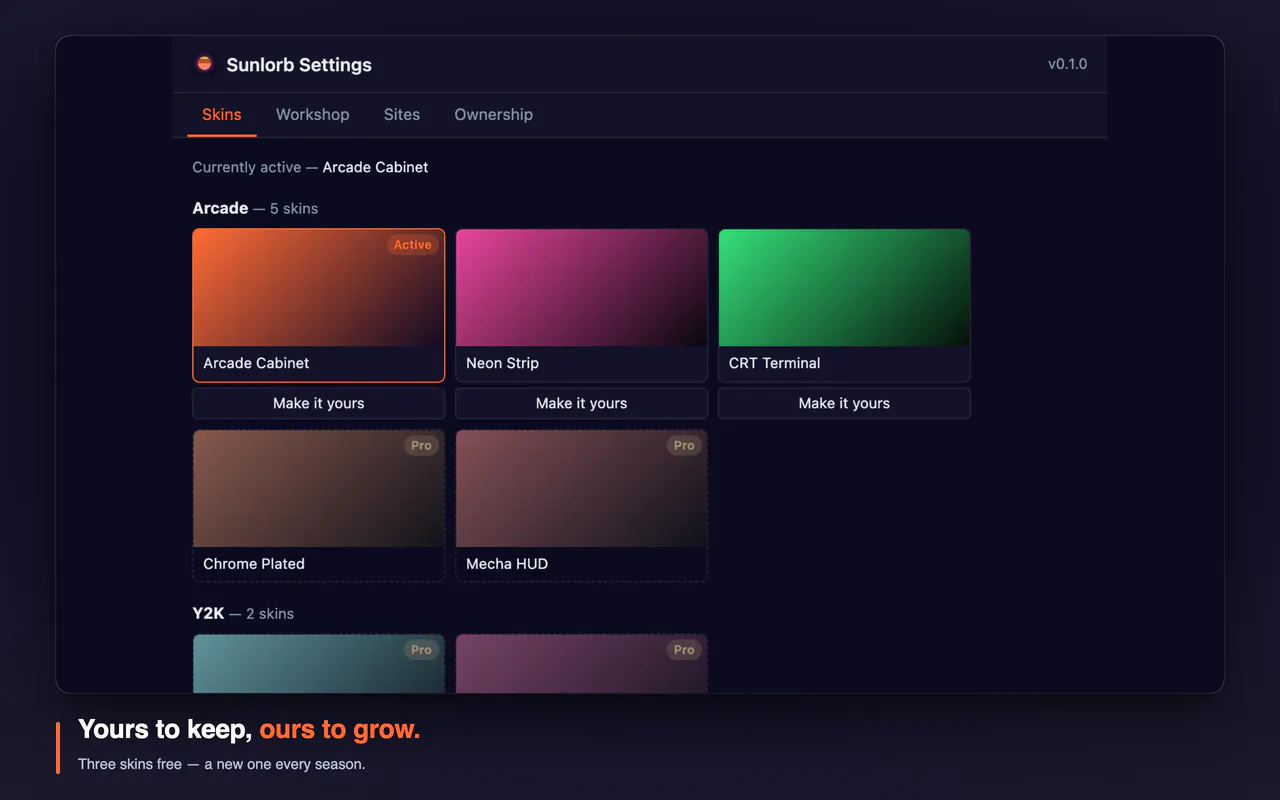The width and height of the screenshot is (1280, 800).
Task: Click Make it yours under CRT Terminal
Action: [x=845, y=403]
